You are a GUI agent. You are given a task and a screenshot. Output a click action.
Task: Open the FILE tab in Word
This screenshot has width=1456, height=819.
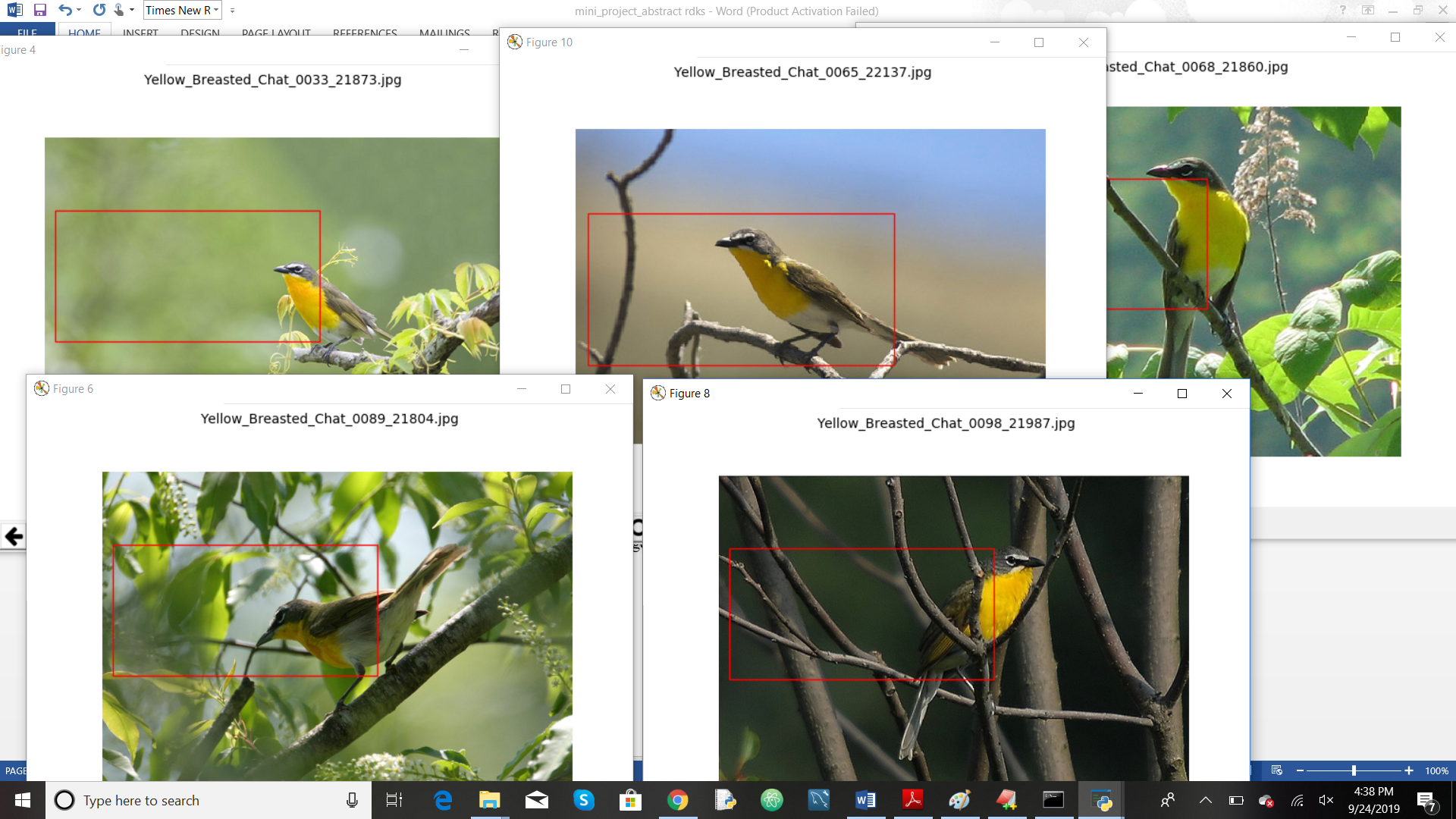click(27, 33)
